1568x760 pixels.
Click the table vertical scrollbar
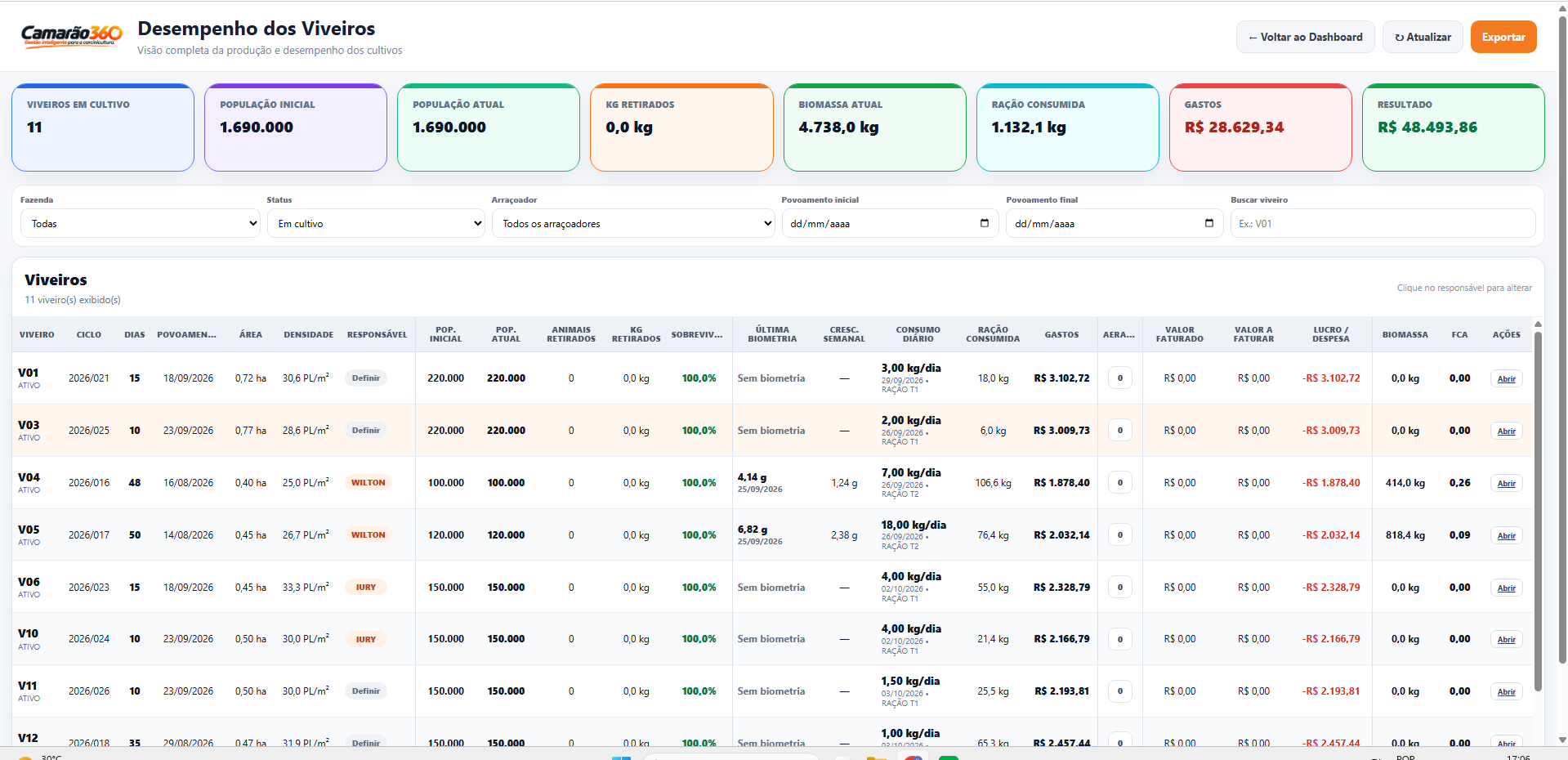[1538, 511]
